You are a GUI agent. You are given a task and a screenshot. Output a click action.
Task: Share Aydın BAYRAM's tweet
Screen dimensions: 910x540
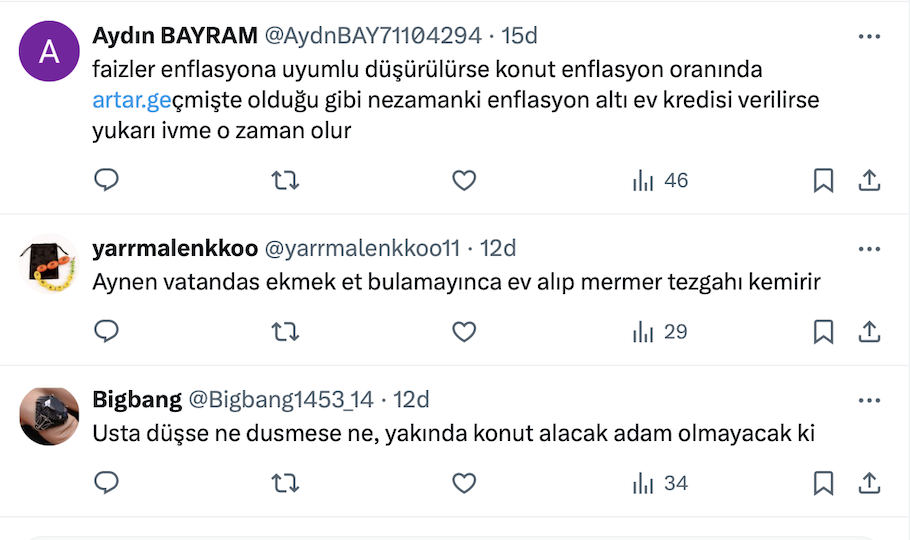(869, 180)
